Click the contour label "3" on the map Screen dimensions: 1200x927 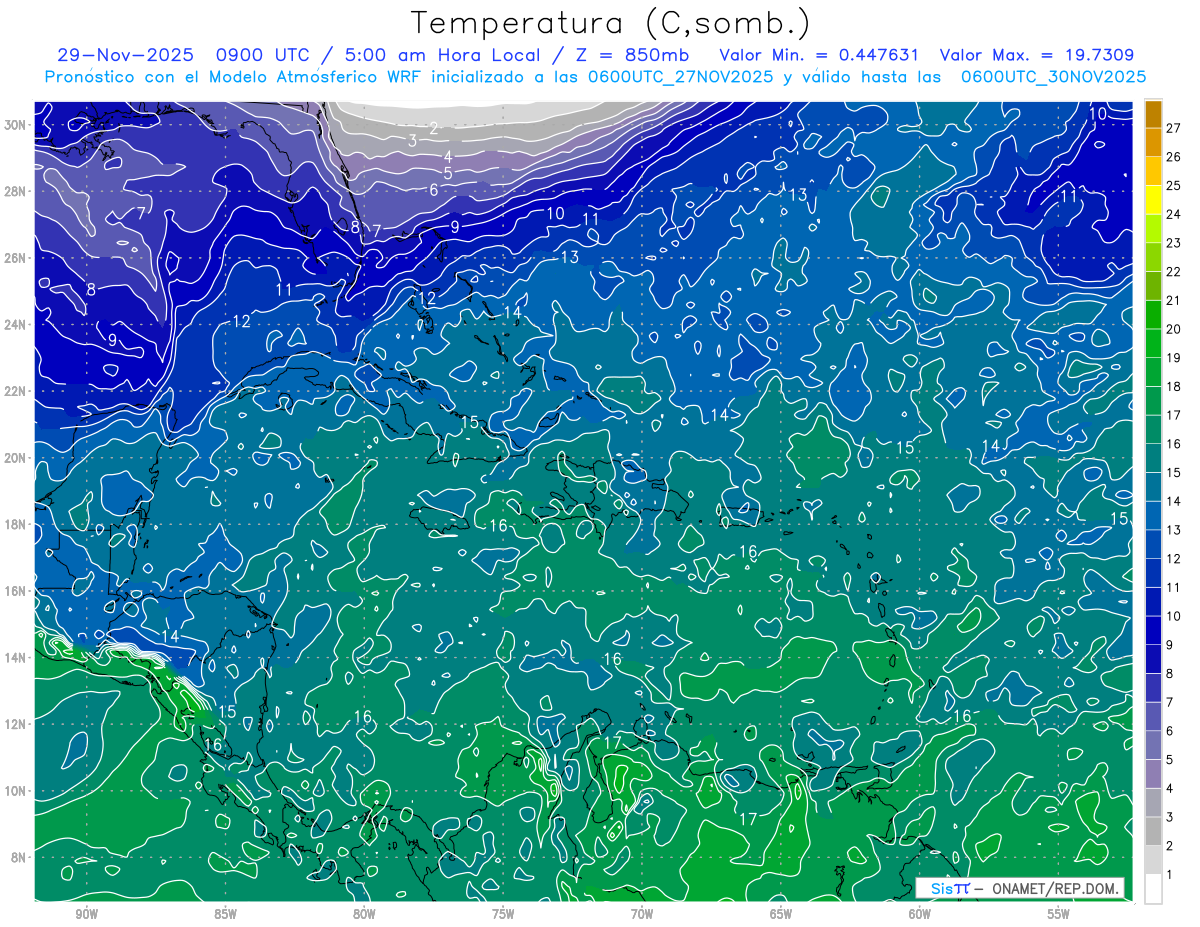click(x=412, y=141)
